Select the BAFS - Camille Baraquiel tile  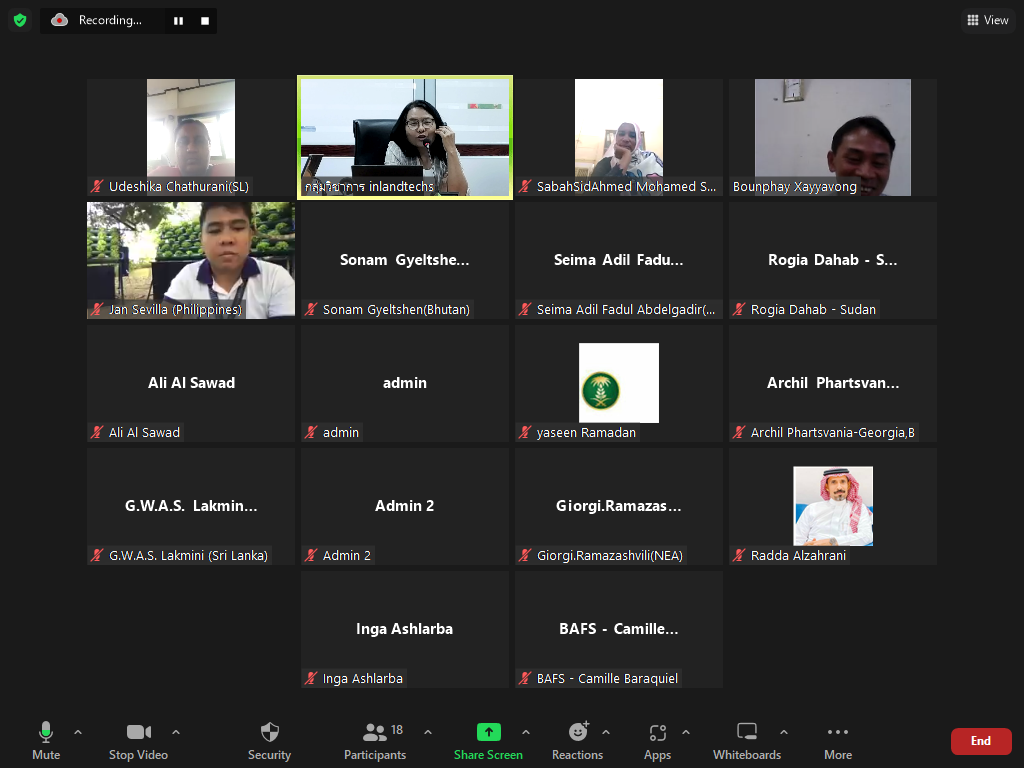619,630
